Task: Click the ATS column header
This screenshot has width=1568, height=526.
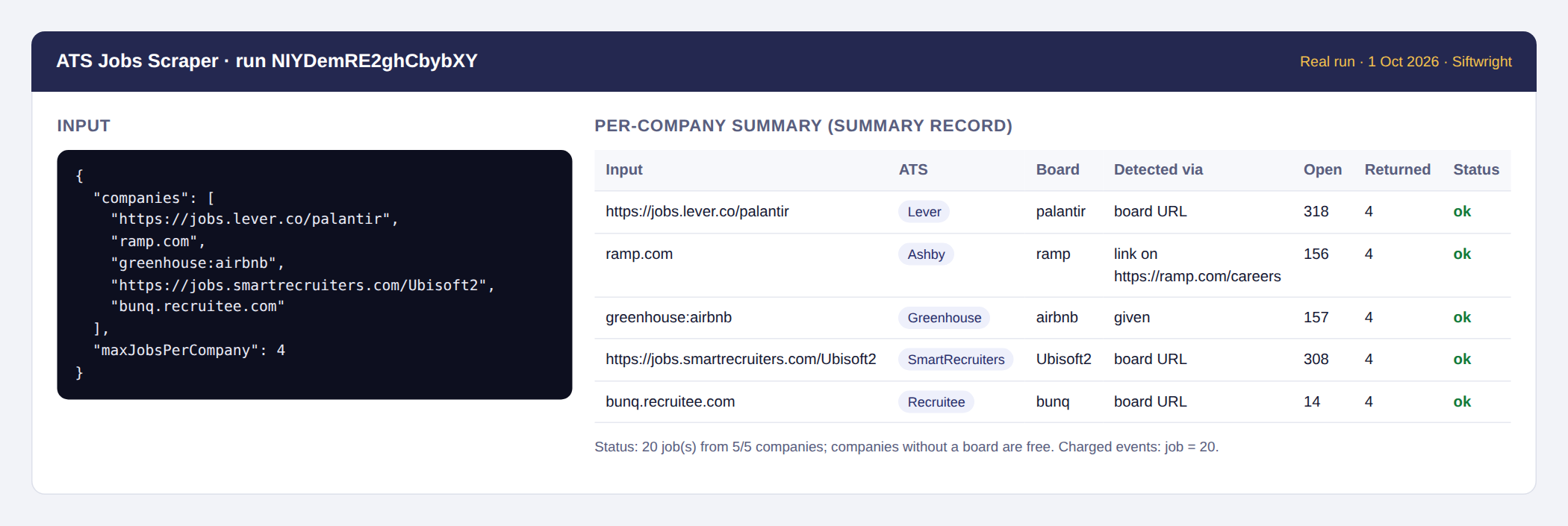Action: tap(913, 170)
